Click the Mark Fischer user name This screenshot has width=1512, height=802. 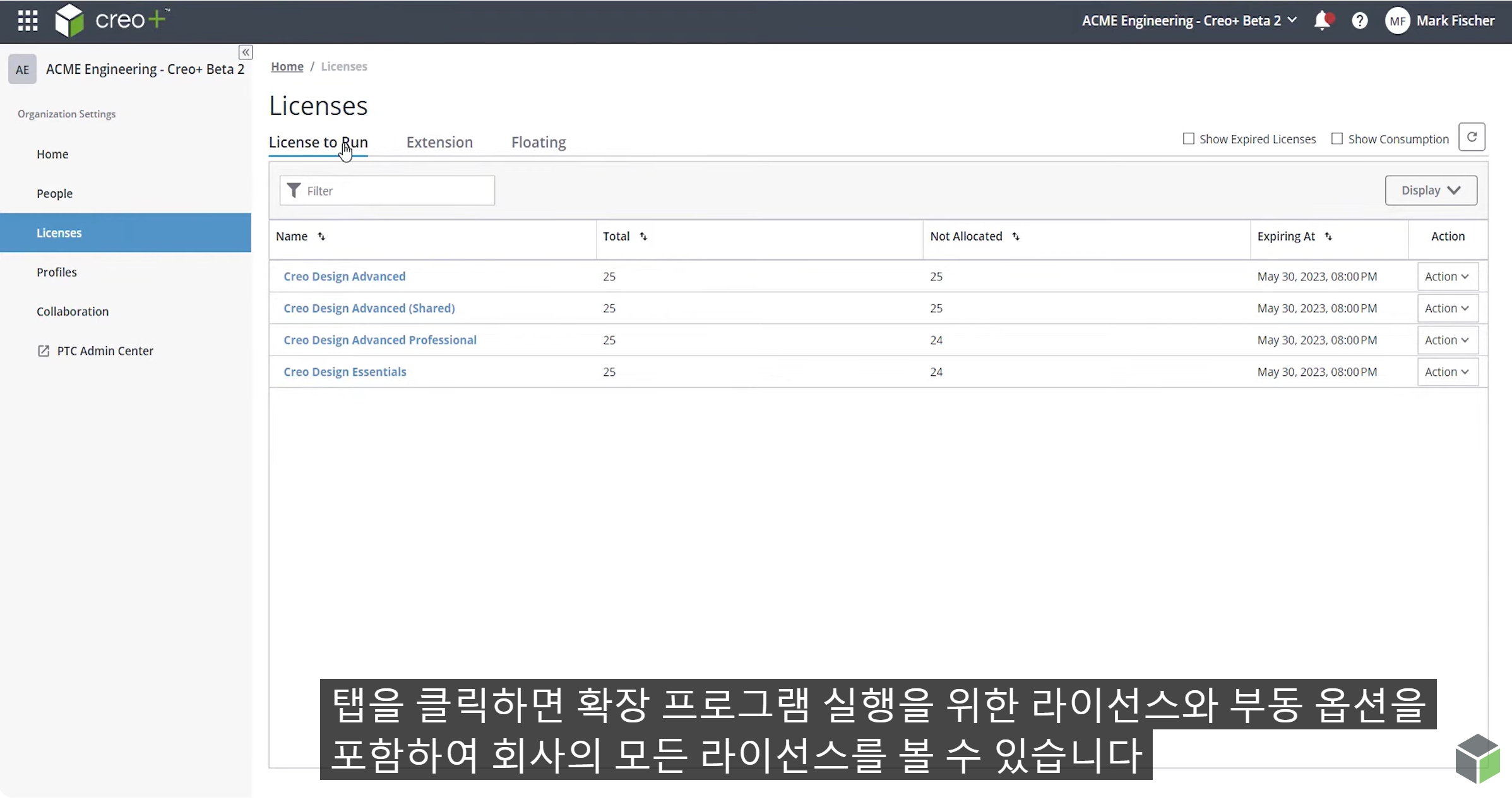1455,21
